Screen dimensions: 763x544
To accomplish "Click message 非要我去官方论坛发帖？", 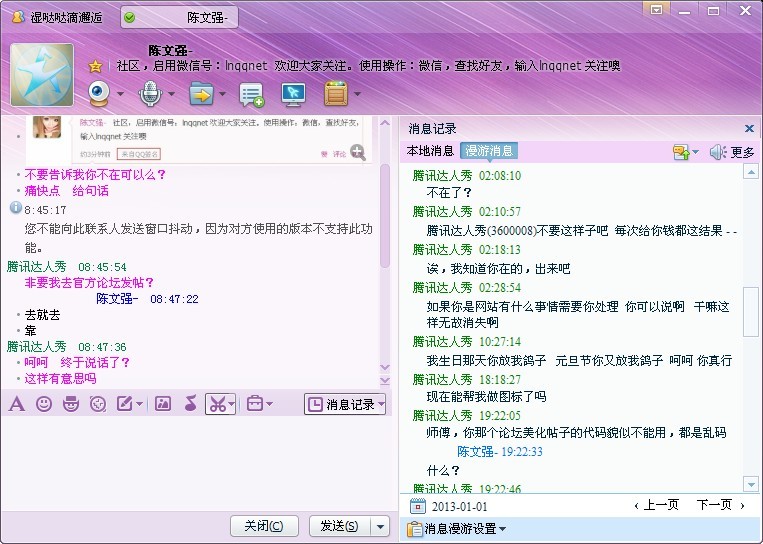I will pyautogui.click(x=89, y=283).
